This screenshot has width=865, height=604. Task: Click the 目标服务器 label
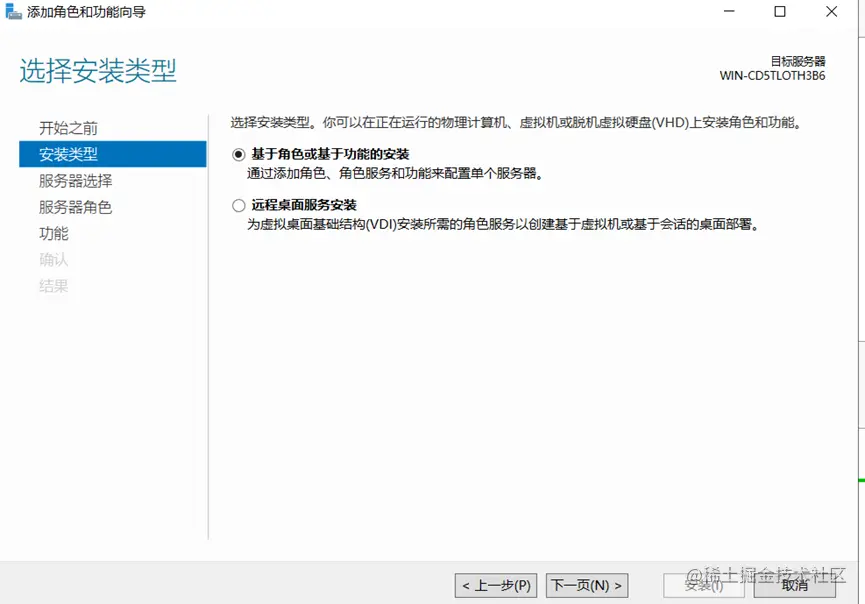[x=798, y=61]
